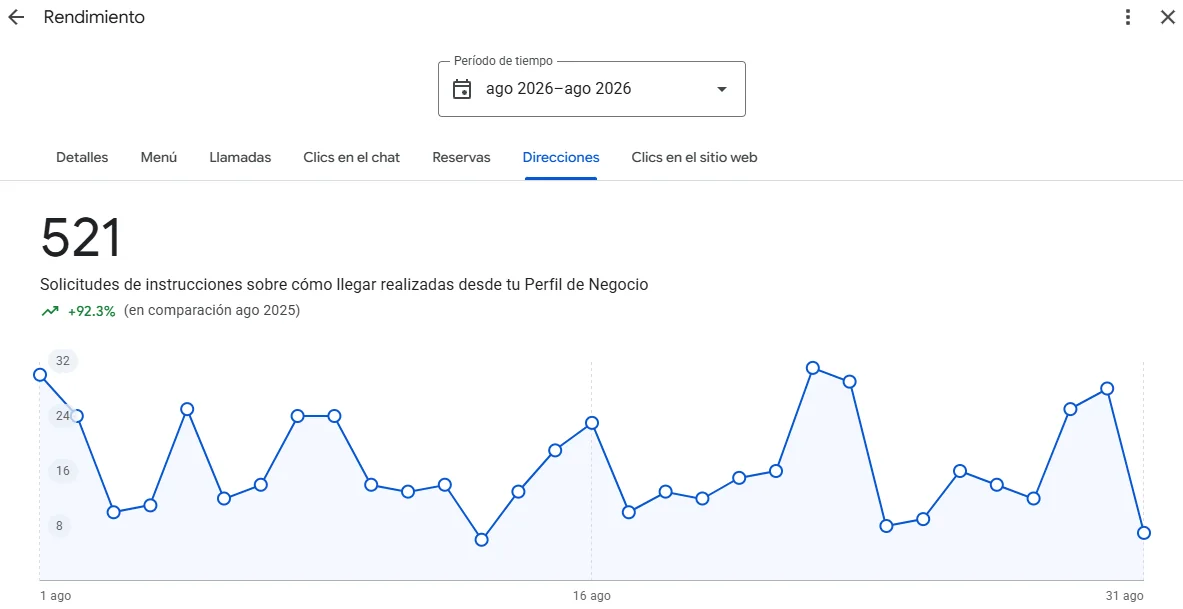1183x609 pixels.
Task: Click the calendar icon in period selector
Action: 462,89
